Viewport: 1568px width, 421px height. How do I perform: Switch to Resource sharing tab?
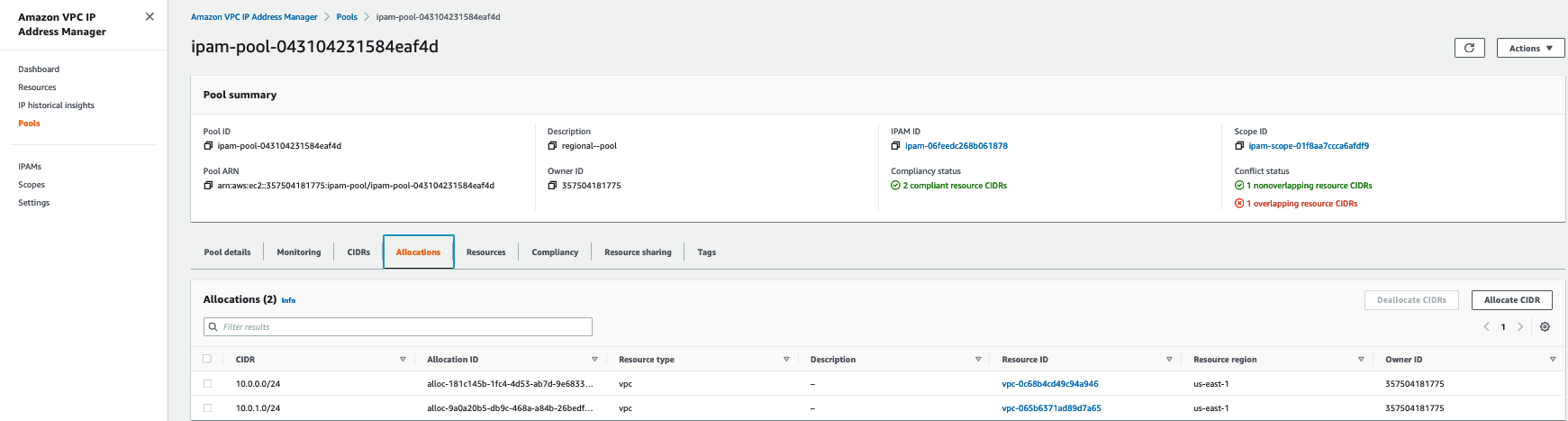(x=638, y=252)
